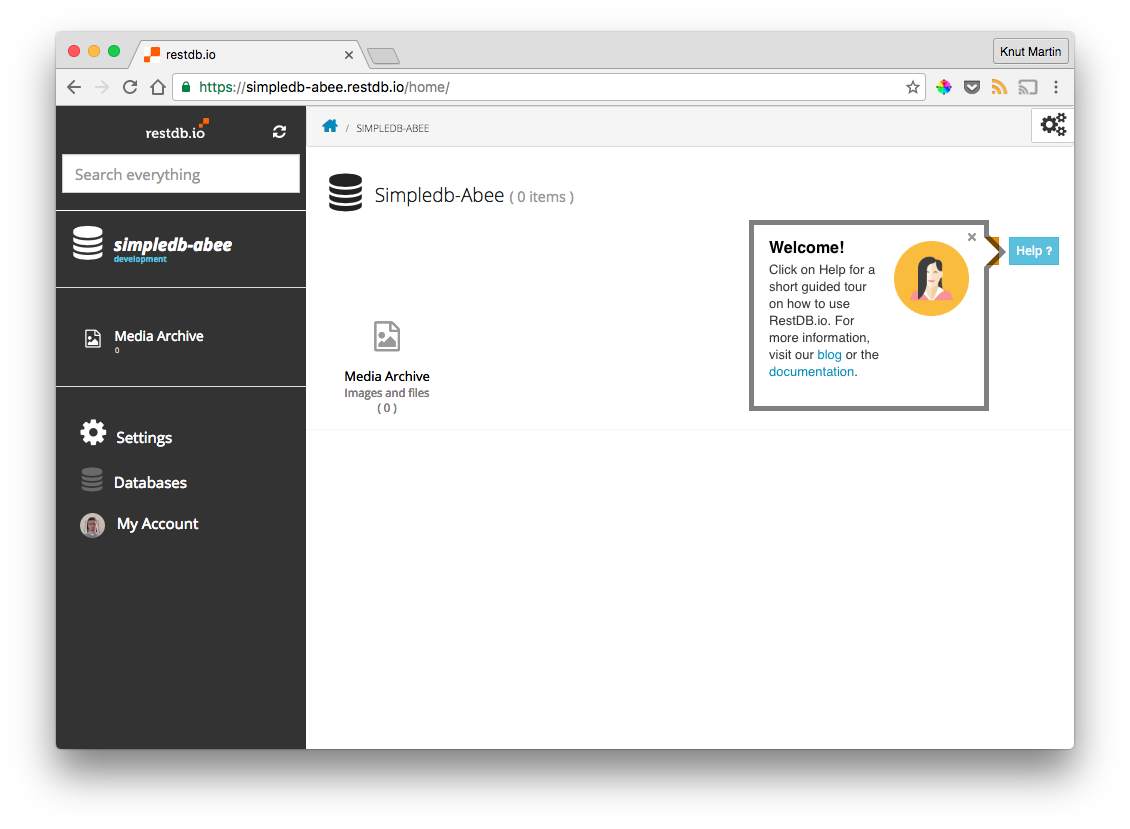Open the Chrome three-dot menu

coord(1056,87)
